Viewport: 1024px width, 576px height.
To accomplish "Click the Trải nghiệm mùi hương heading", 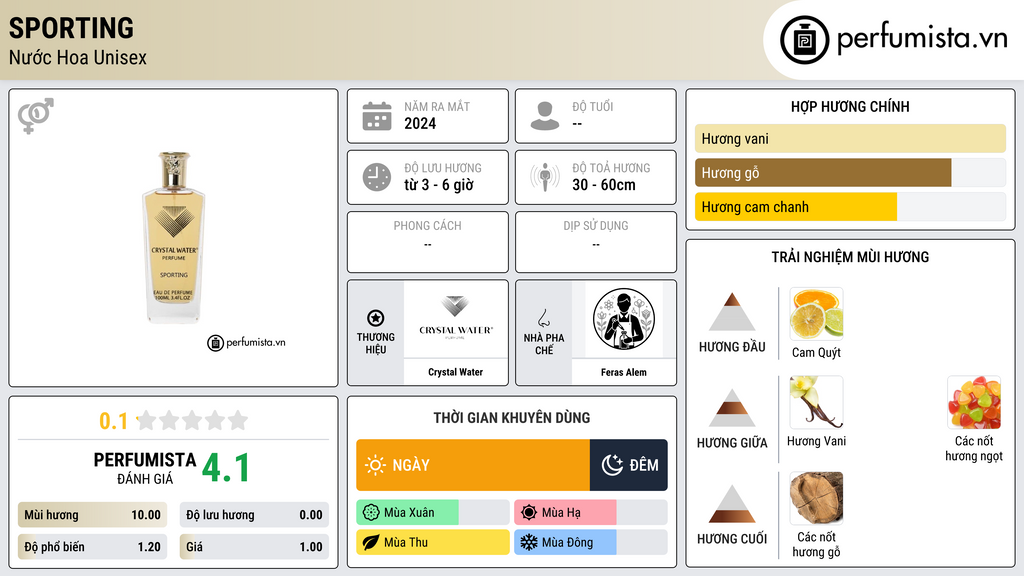I will (x=850, y=257).
